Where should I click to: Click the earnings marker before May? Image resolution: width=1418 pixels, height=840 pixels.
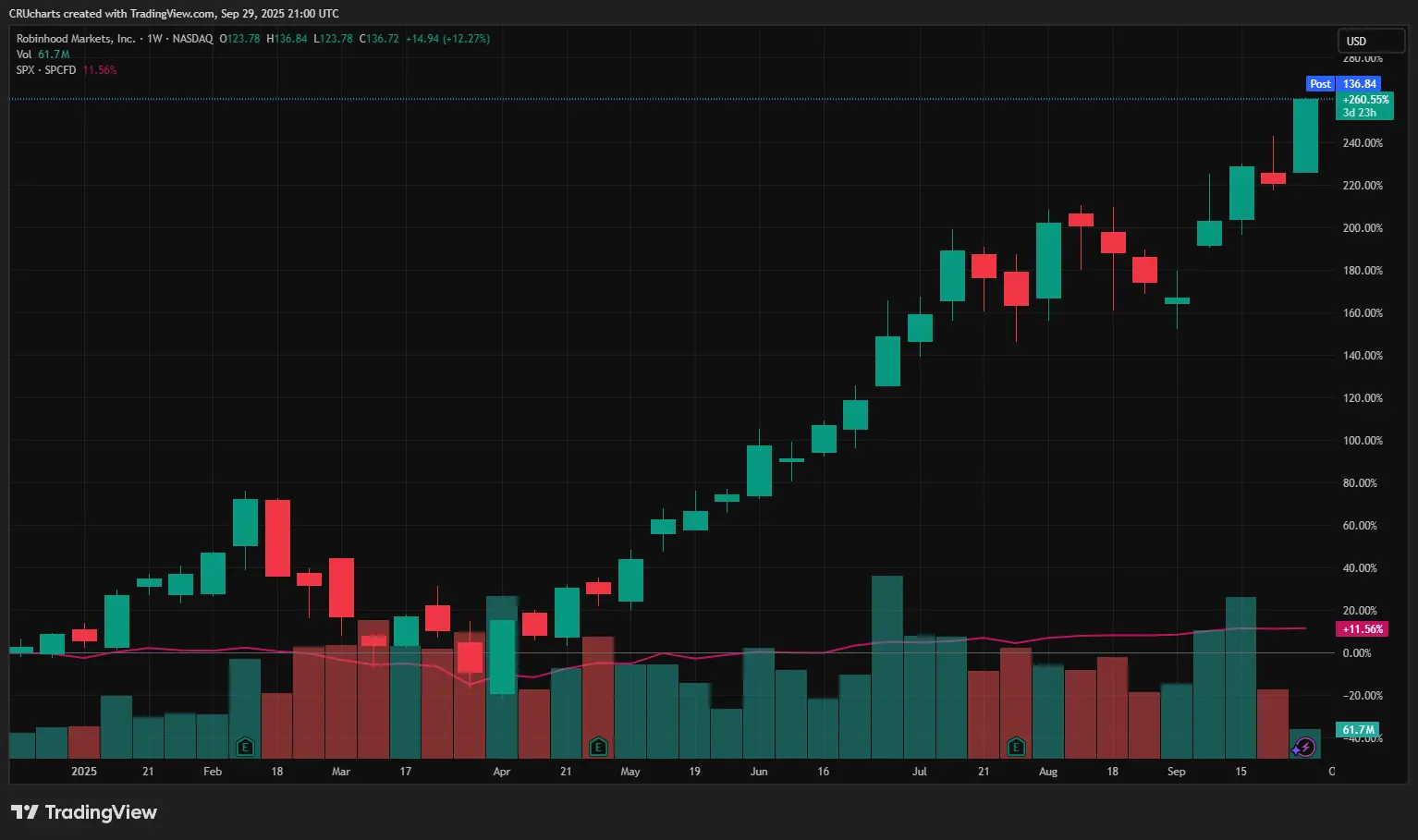(x=598, y=746)
